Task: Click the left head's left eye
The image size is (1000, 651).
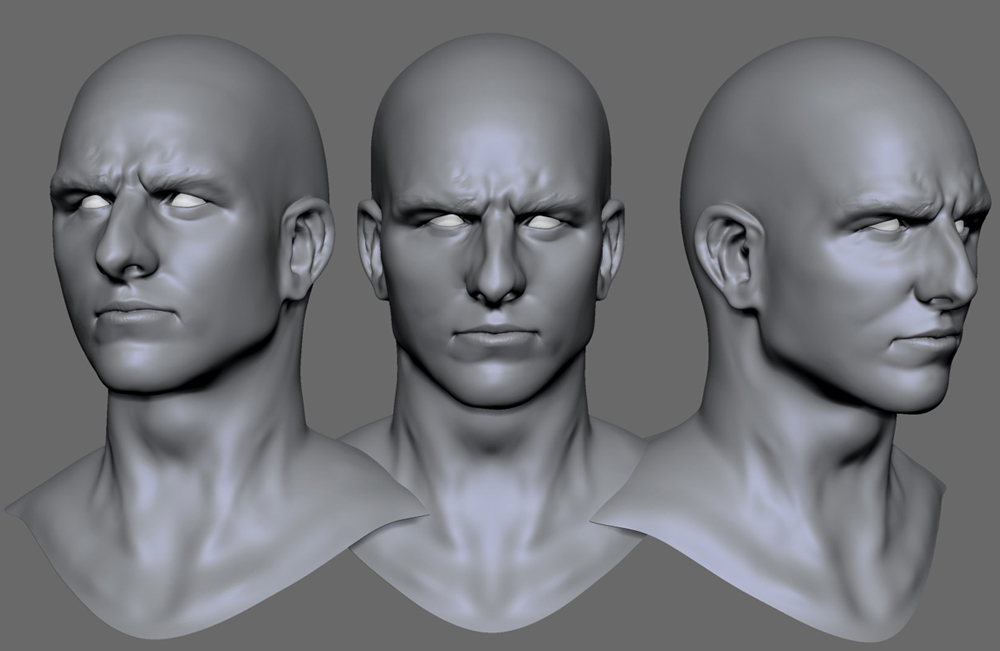Action: [95, 200]
